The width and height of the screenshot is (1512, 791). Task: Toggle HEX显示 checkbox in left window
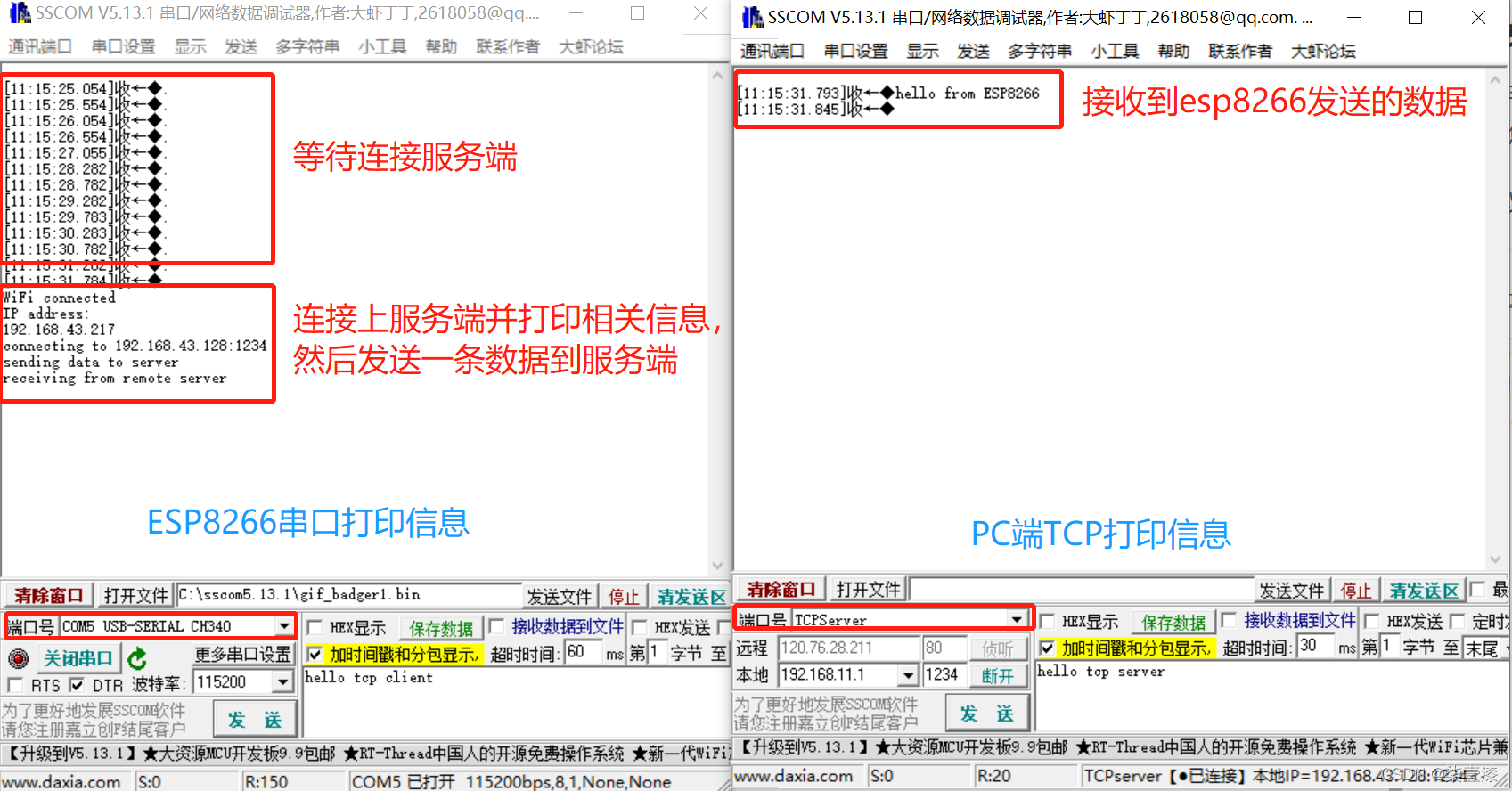click(315, 628)
